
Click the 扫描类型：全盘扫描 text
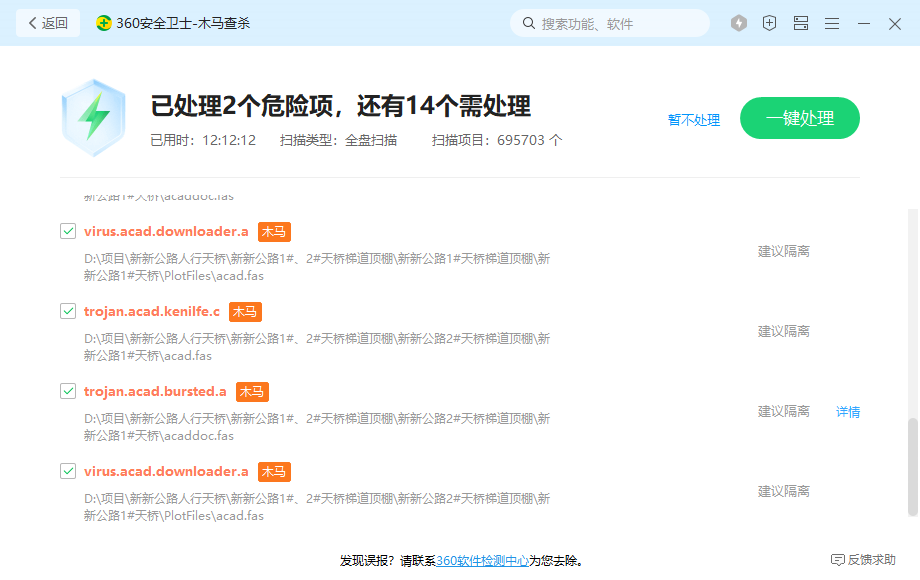pos(339,141)
